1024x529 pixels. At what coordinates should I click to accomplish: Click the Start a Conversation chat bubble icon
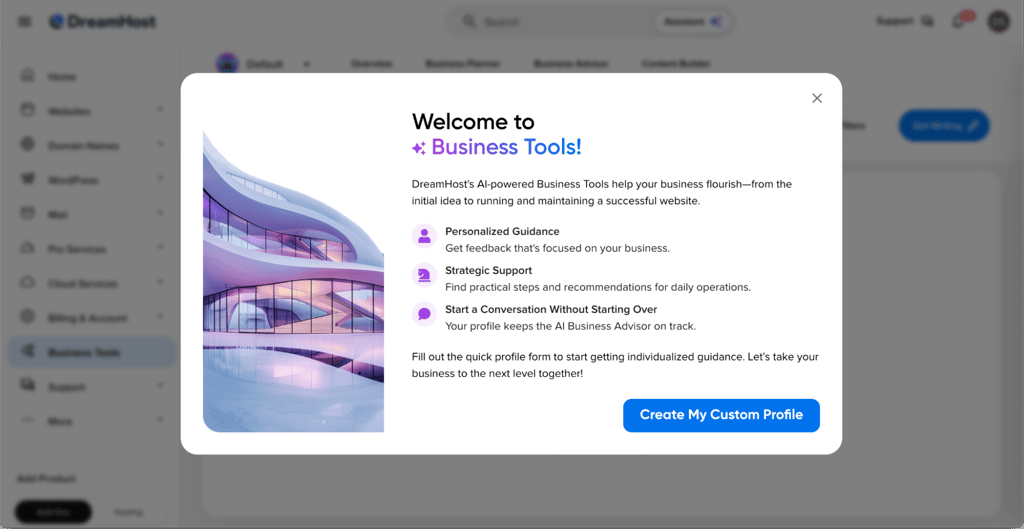424,313
